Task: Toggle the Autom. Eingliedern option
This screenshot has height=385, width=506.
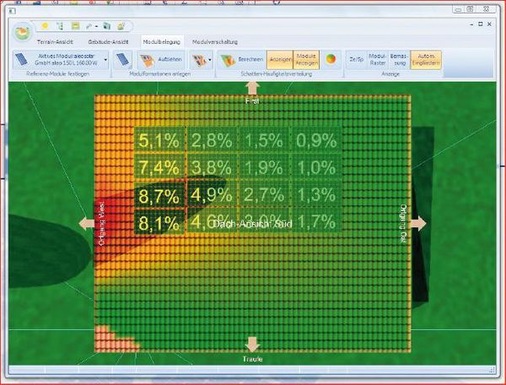Action: coord(426,60)
